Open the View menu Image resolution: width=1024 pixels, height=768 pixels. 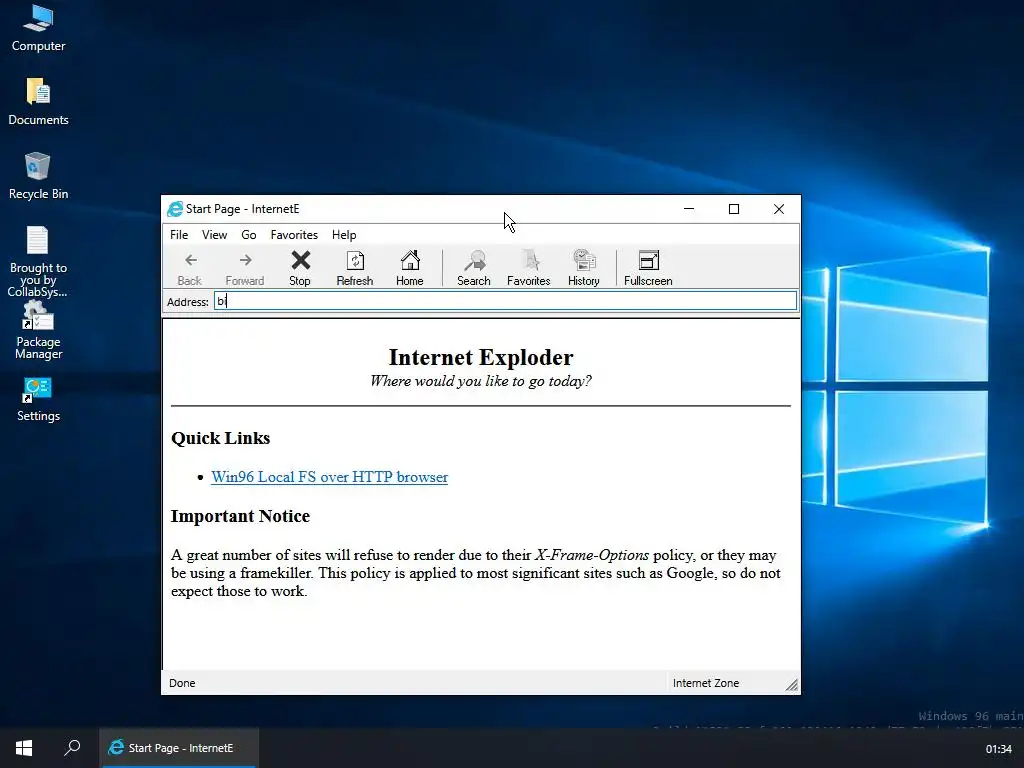(x=214, y=235)
